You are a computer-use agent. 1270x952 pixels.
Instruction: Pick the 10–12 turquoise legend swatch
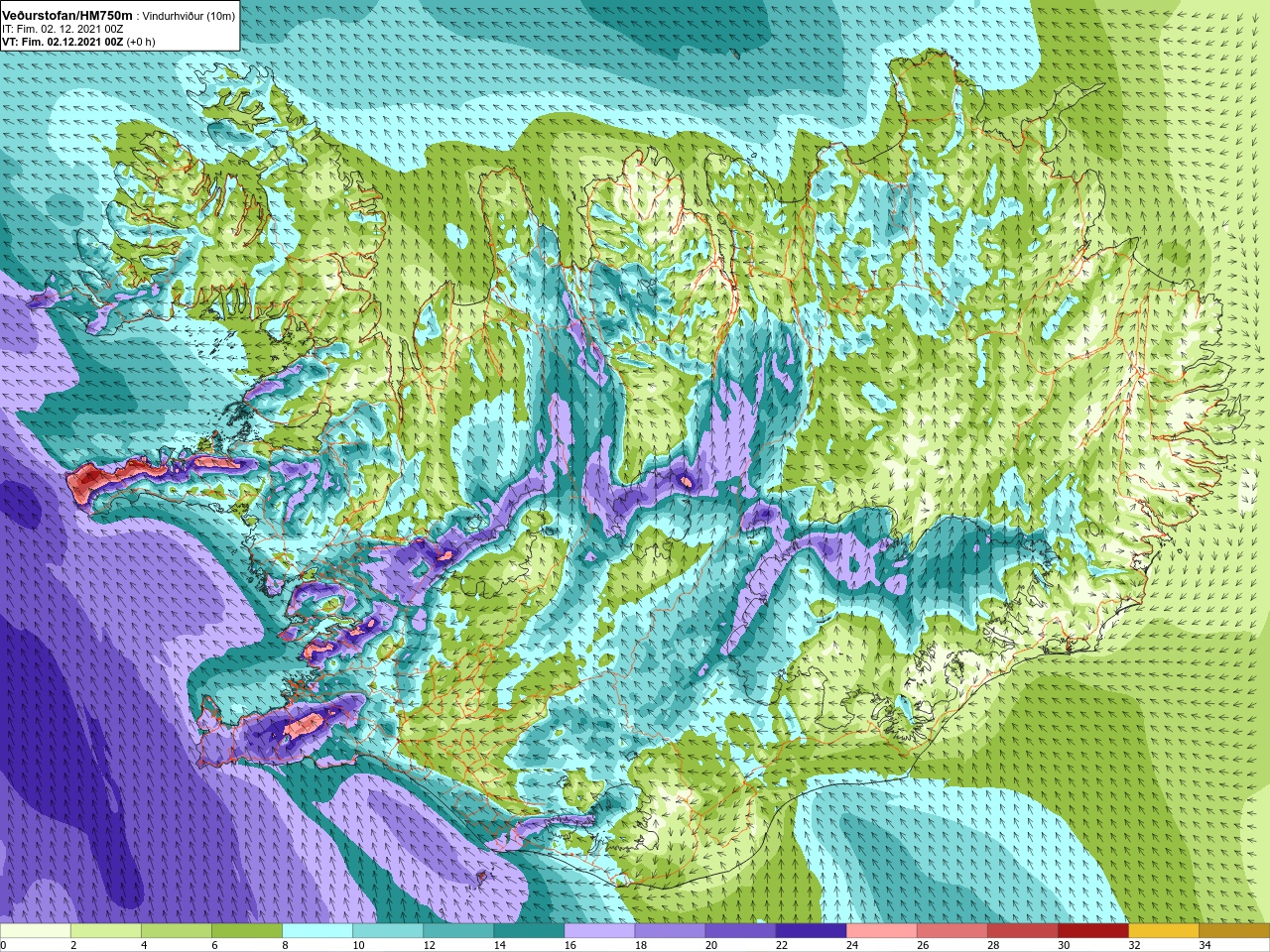pyautogui.click(x=388, y=931)
